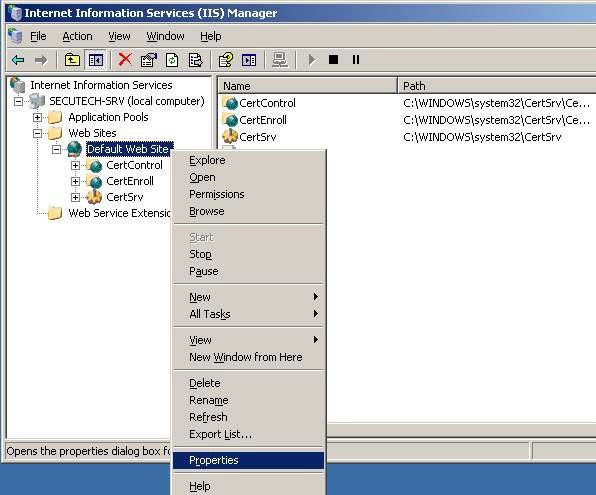This screenshot has width=596, height=495.
Task: Click the Up one level folder icon
Action: pos(72,60)
